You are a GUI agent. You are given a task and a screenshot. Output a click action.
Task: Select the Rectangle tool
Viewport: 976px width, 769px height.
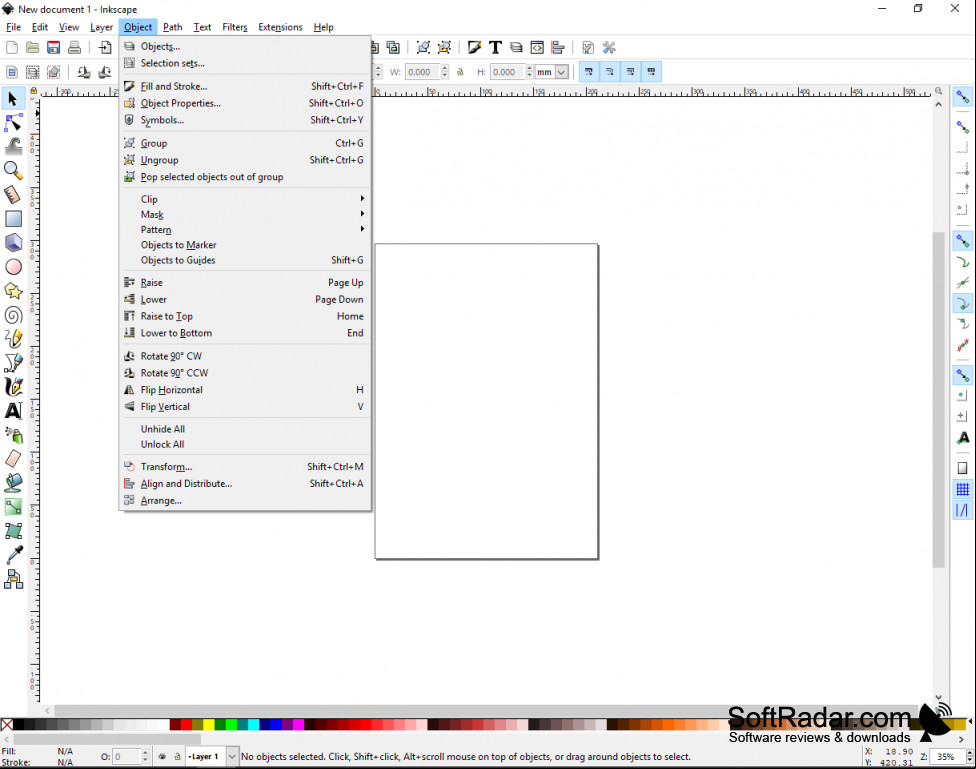pyautogui.click(x=13, y=219)
